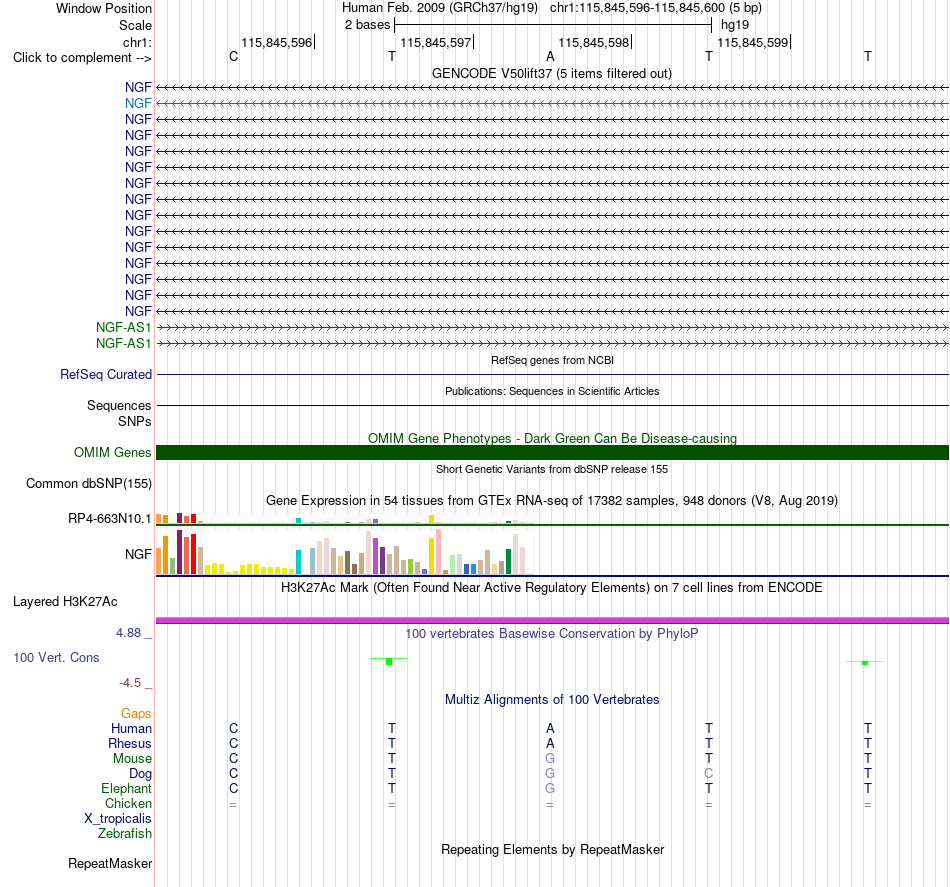
Task: Click the Dog species label
Action: (x=140, y=774)
